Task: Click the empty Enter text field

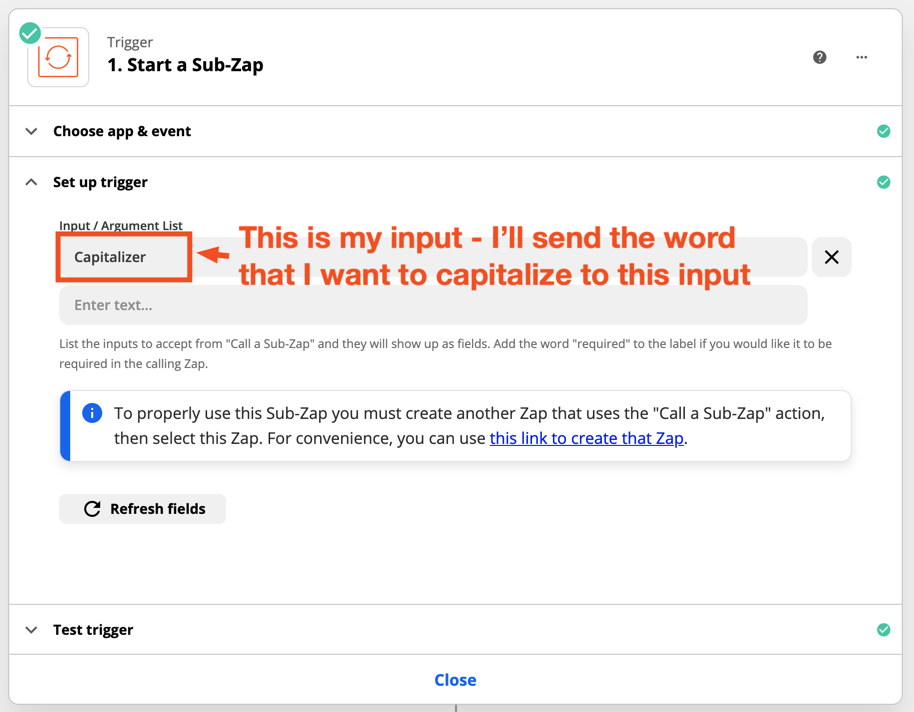Action: click(x=433, y=305)
